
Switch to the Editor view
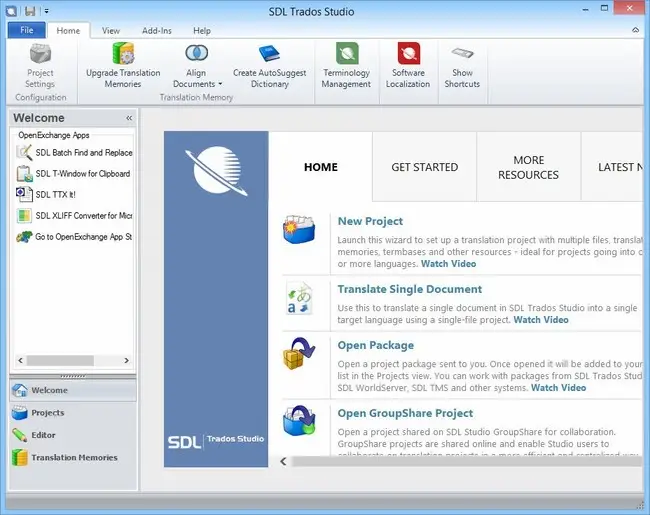click(x=73, y=435)
